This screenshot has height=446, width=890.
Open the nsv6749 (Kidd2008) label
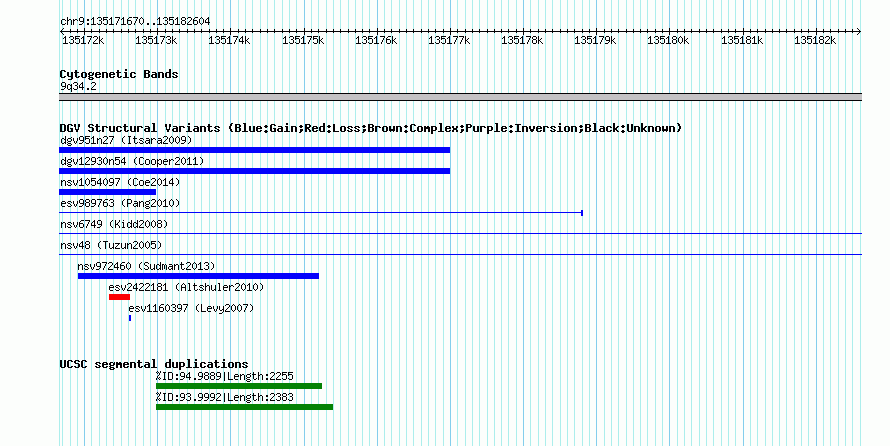click(114, 224)
